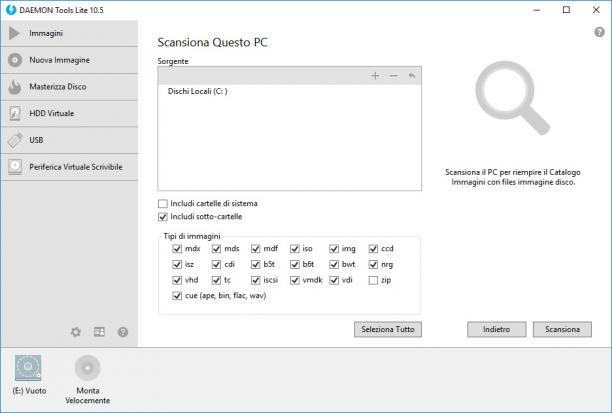Uncheck Includi sotto-cartelle
612x413 pixels.
click(x=163, y=217)
